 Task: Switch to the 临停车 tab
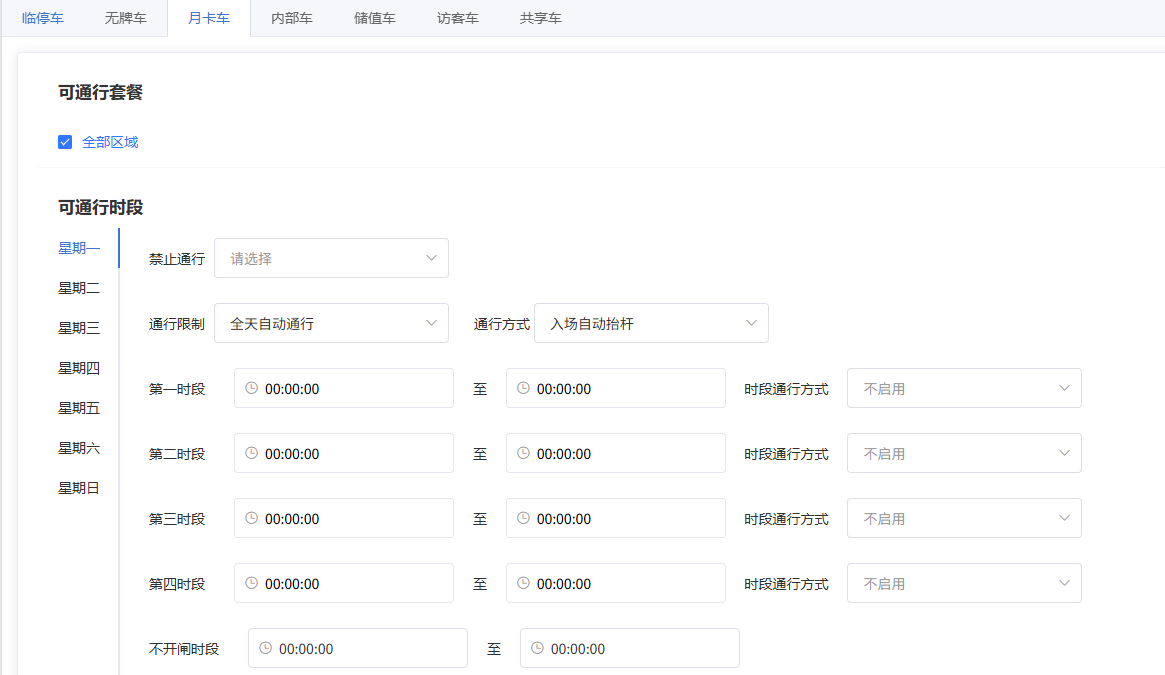click(x=43, y=18)
